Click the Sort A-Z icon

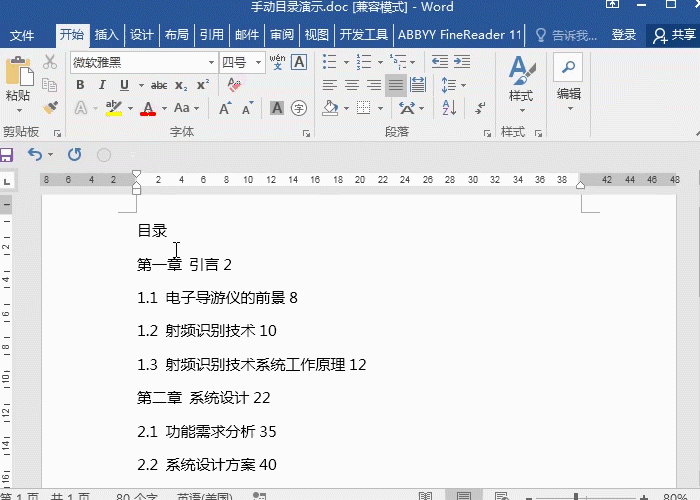(x=449, y=108)
